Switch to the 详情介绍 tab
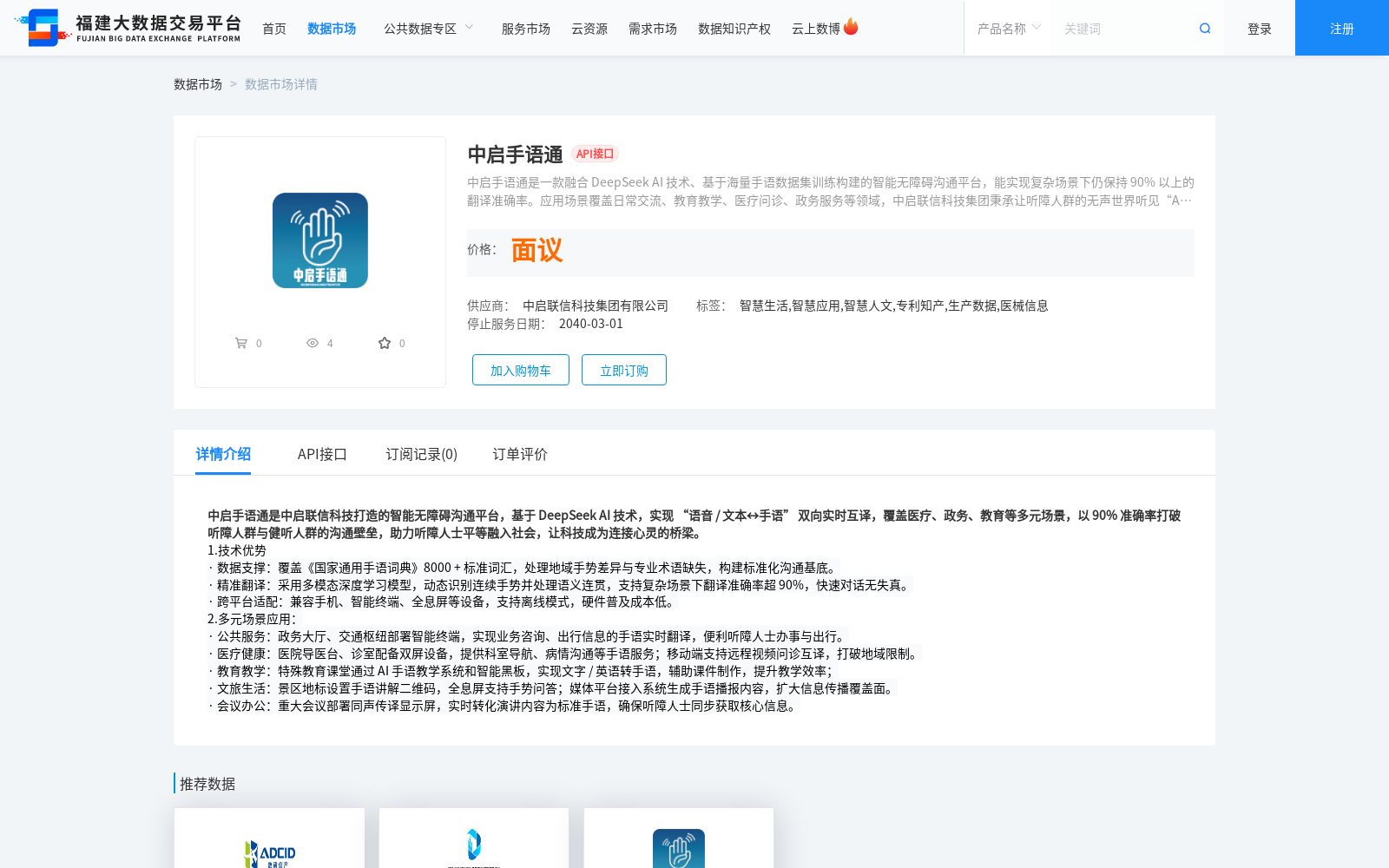The height and width of the screenshot is (868, 1389). click(x=223, y=454)
